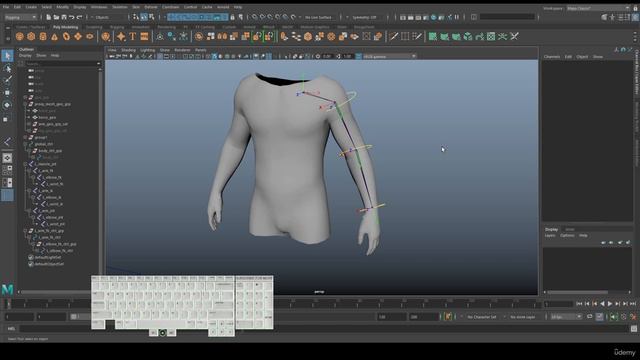640x360 pixels.
Task: Select the Multi-Cut tool on the shelf
Action: pos(393,37)
